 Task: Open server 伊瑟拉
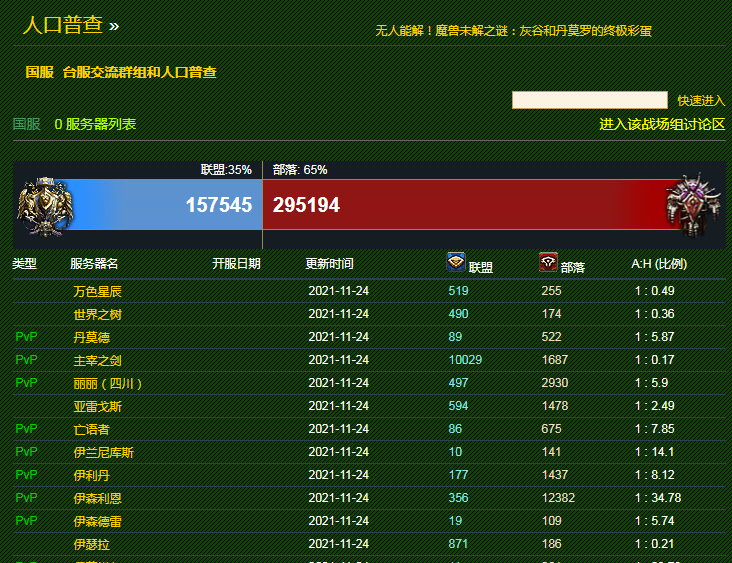click(x=92, y=544)
